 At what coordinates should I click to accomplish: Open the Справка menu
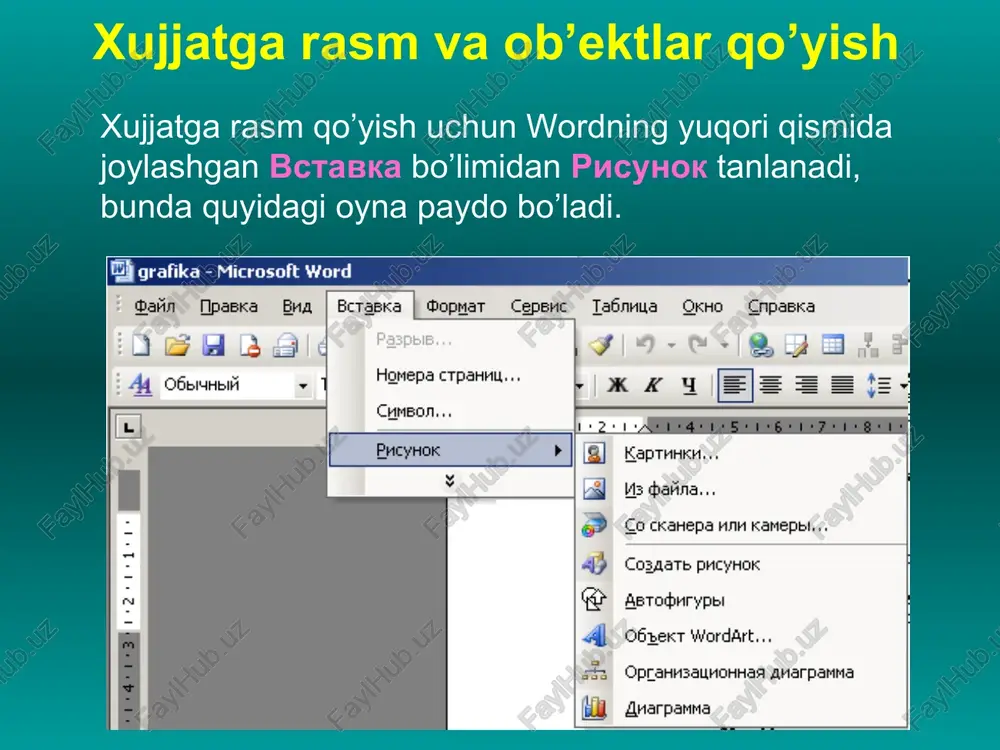[781, 306]
